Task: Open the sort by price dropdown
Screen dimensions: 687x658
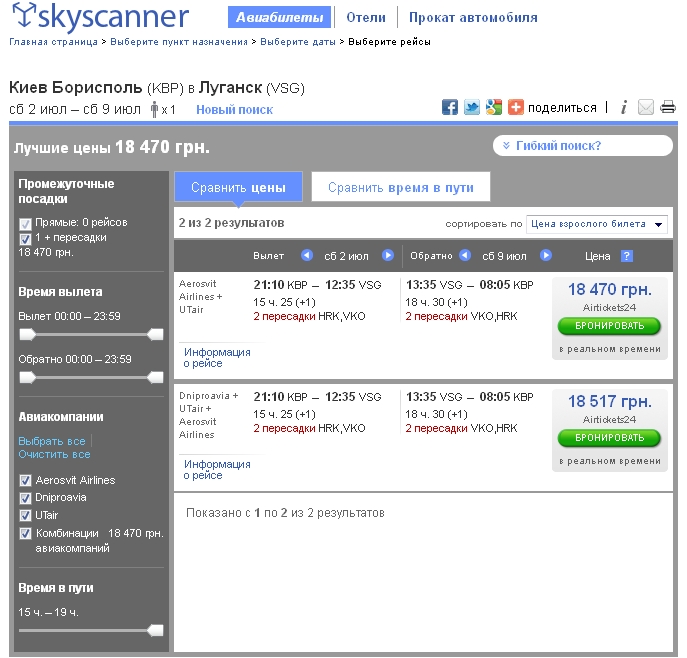Action: click(596, 224)
